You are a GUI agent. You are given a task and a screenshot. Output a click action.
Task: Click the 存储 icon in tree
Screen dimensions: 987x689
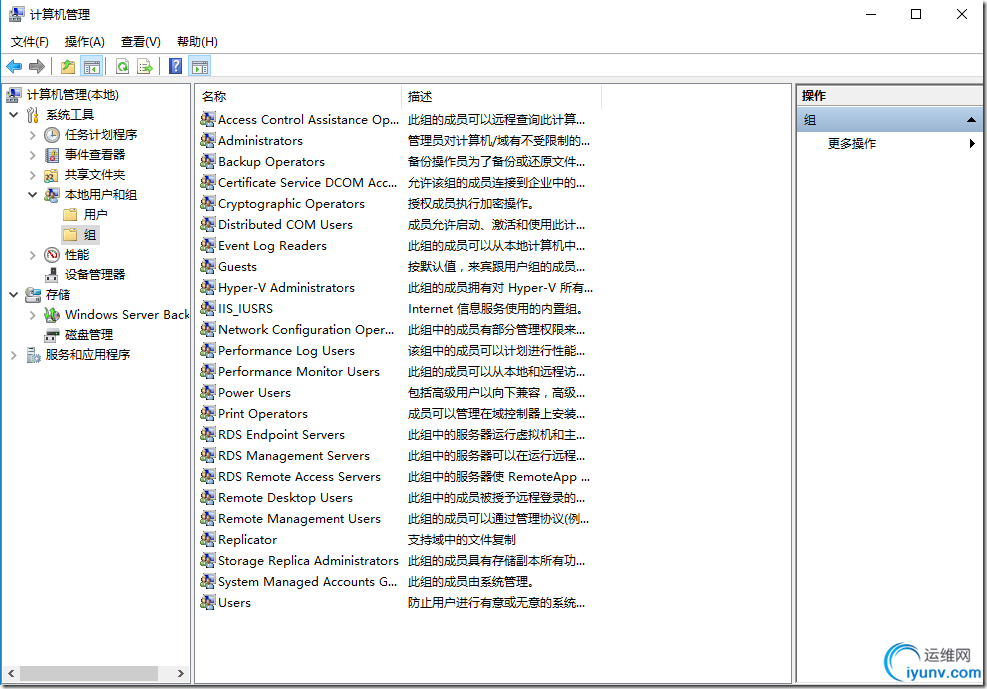pyautogui.click(x=33, y=294)
